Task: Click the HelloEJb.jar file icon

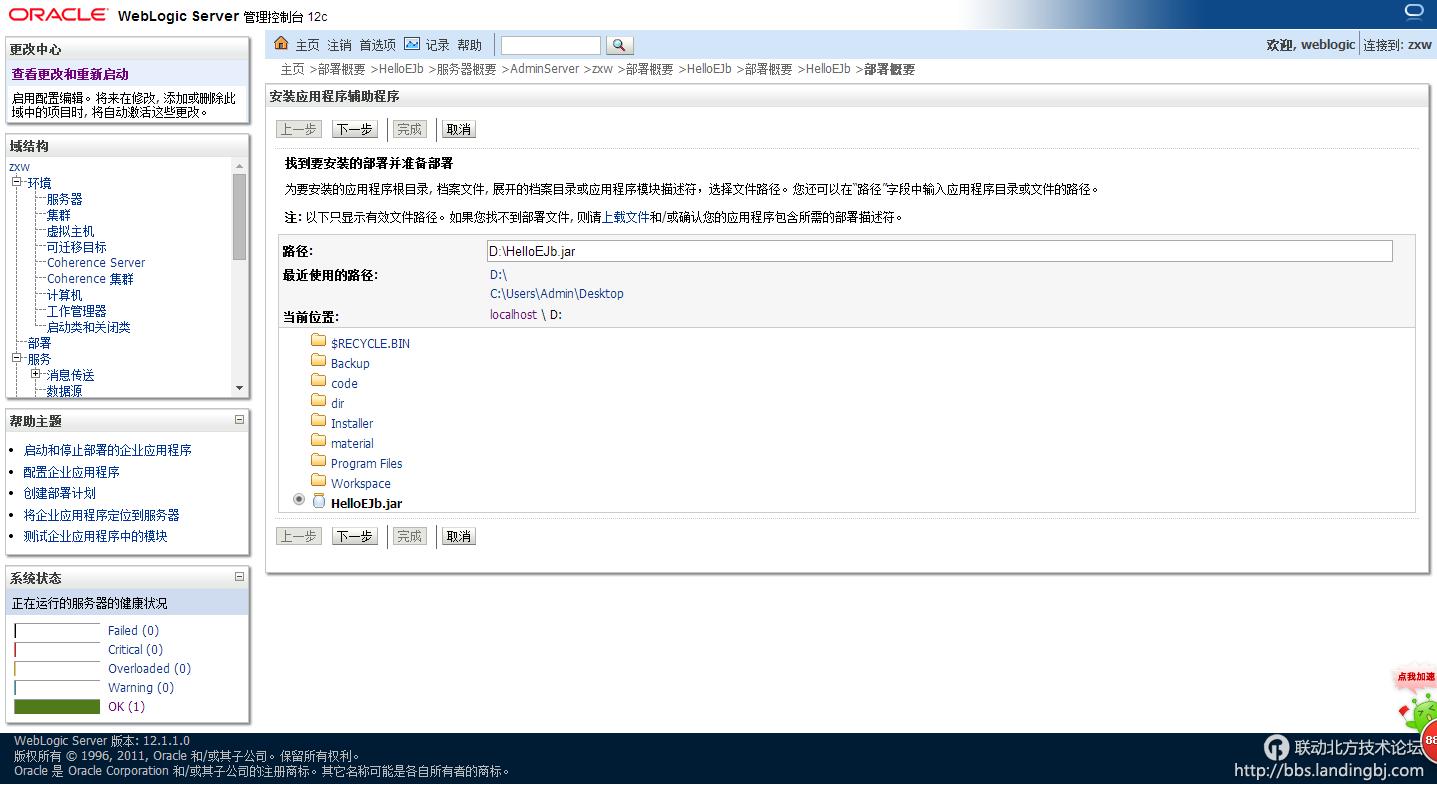Action: coord(318,502)
